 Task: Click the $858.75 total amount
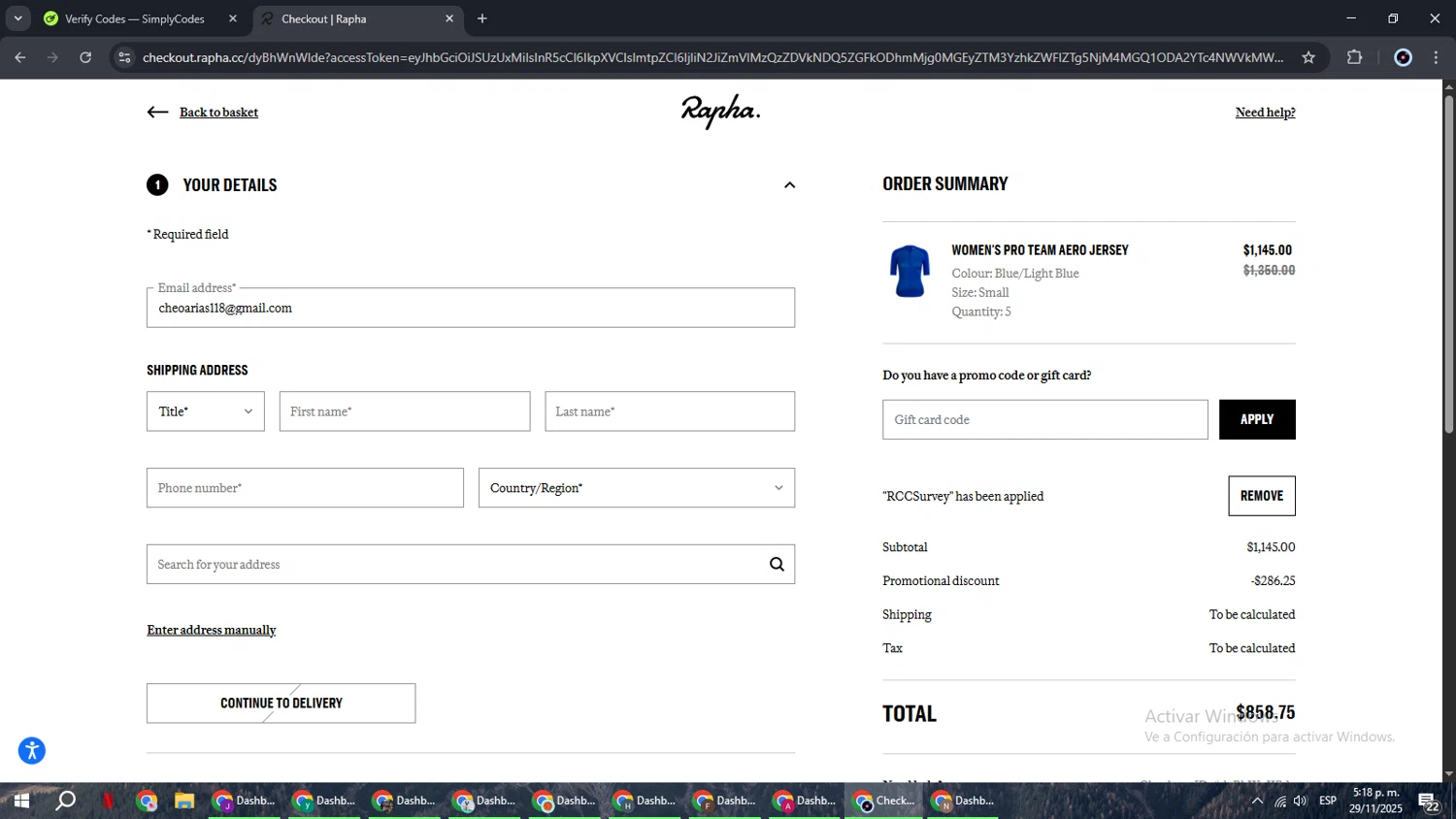[x=1266, y=712]
